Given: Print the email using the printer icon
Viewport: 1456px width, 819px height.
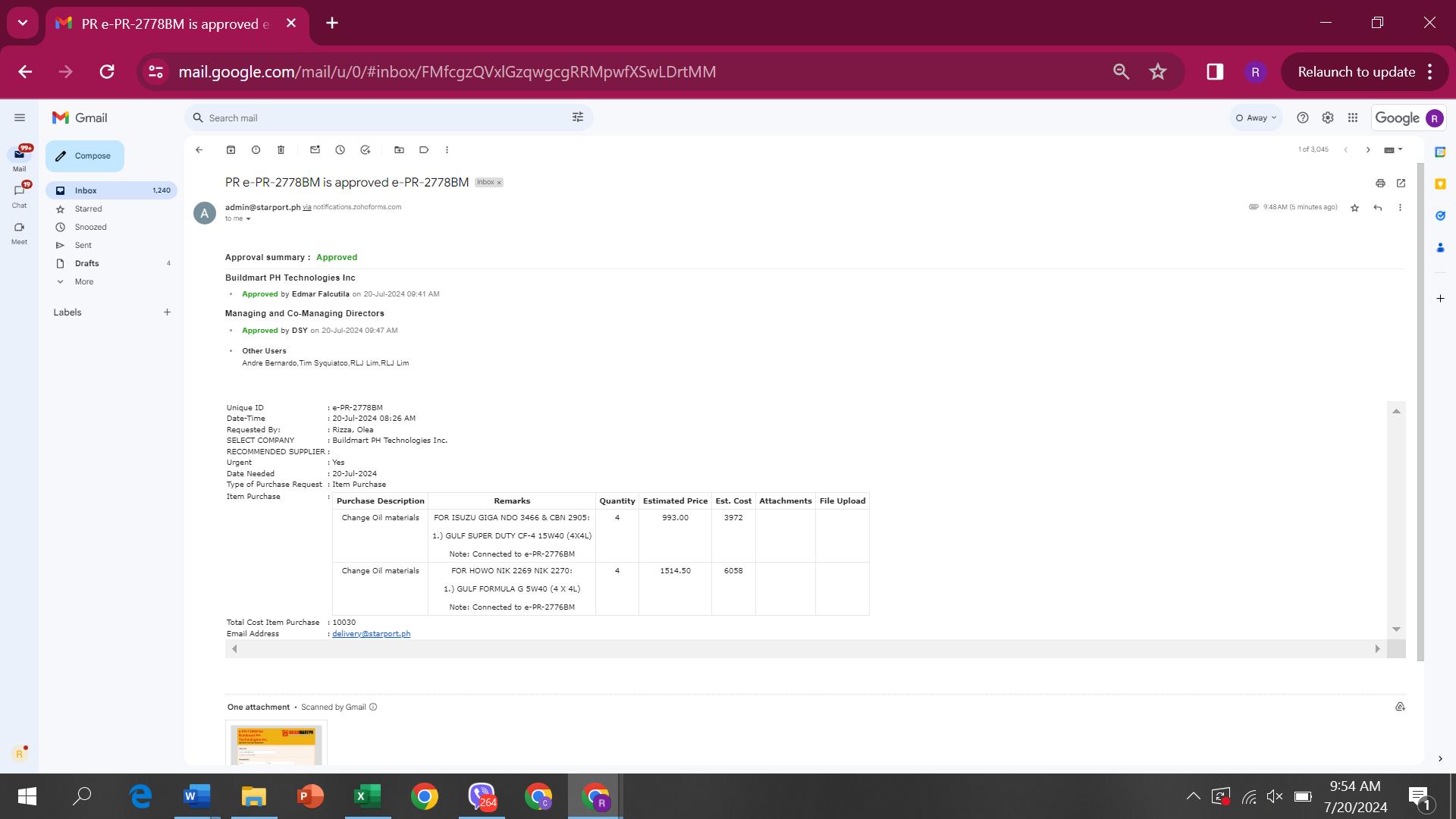Looking at the screenshot, I should 1380,183.
